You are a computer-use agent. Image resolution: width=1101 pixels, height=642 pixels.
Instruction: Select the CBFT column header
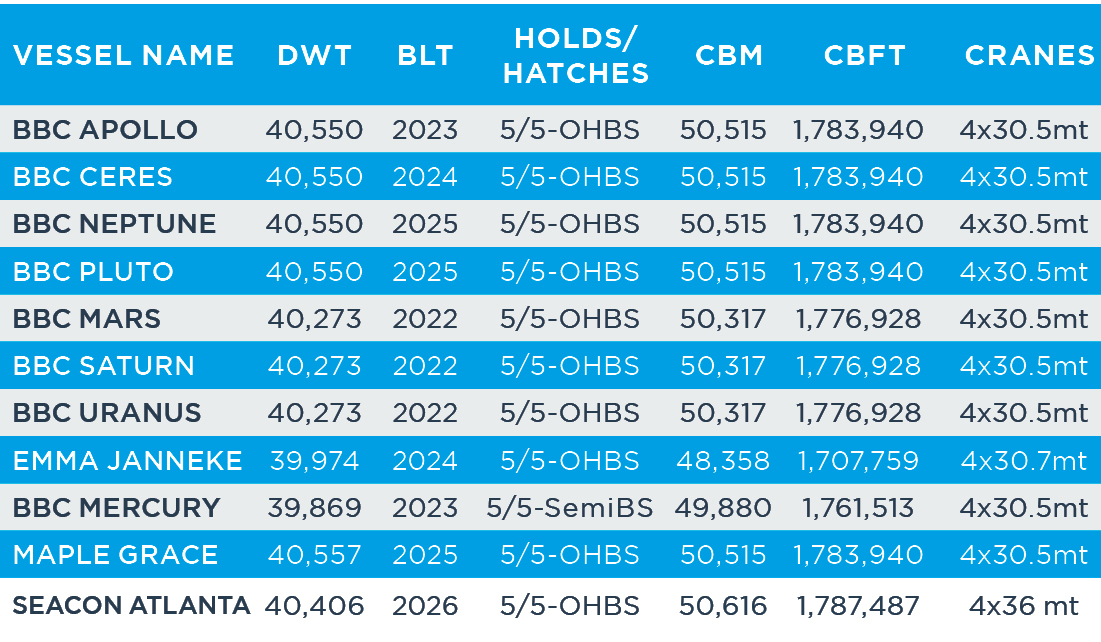864,55
